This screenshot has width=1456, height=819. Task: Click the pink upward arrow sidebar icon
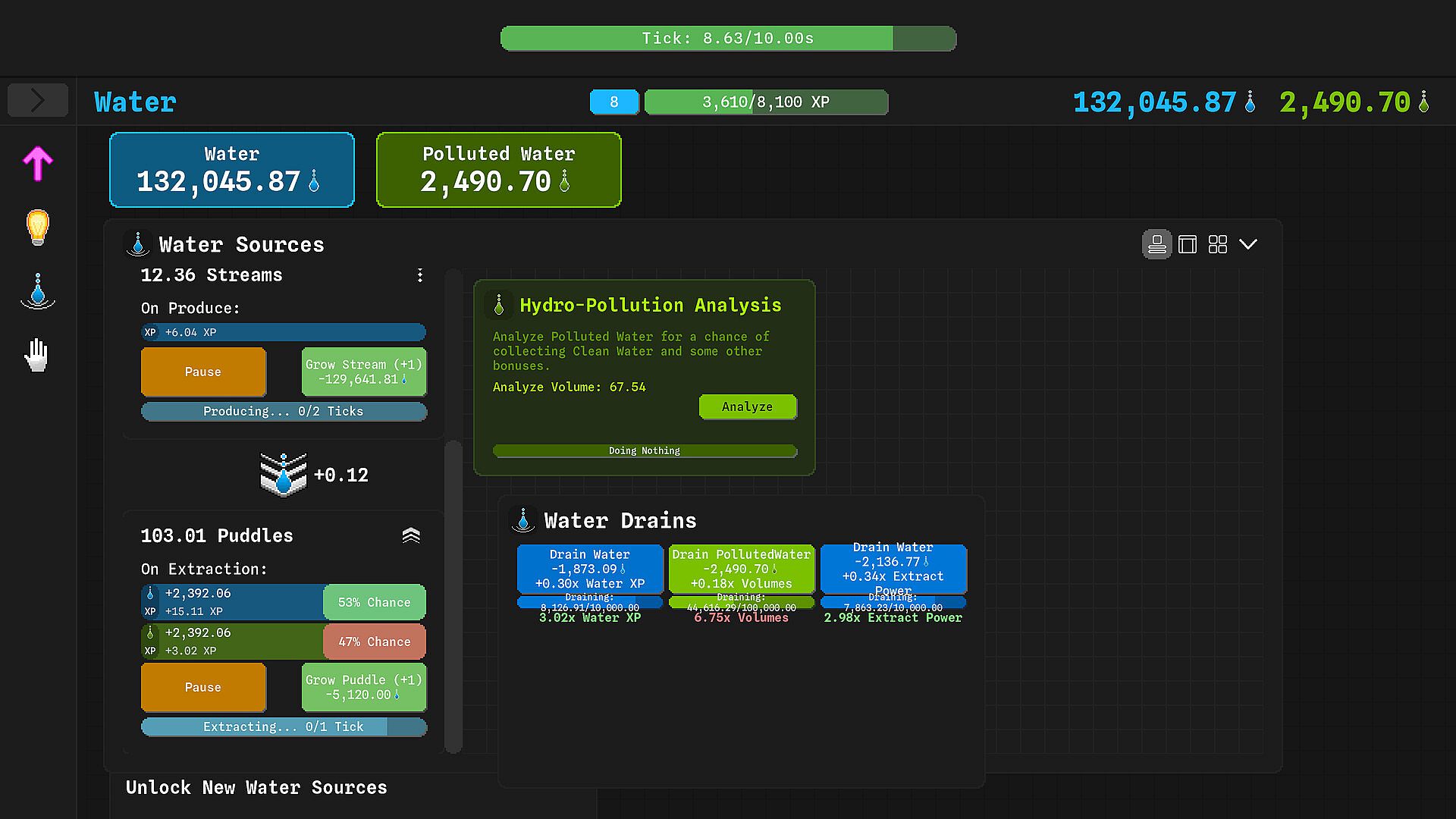pyautogui.click(x=37, y=163)
